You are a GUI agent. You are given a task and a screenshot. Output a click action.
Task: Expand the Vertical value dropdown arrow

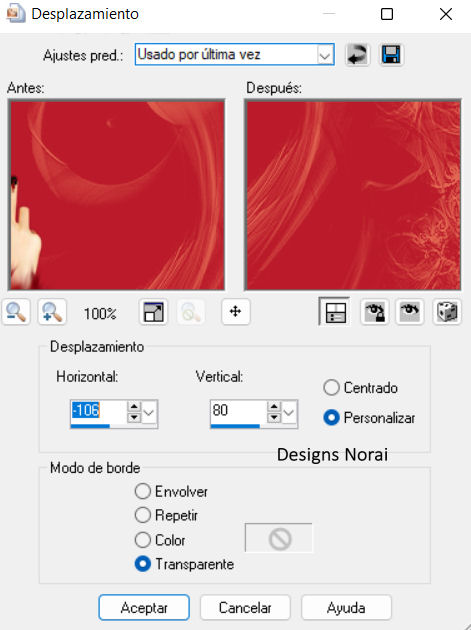pyautogui.click(x=289, y=413)
